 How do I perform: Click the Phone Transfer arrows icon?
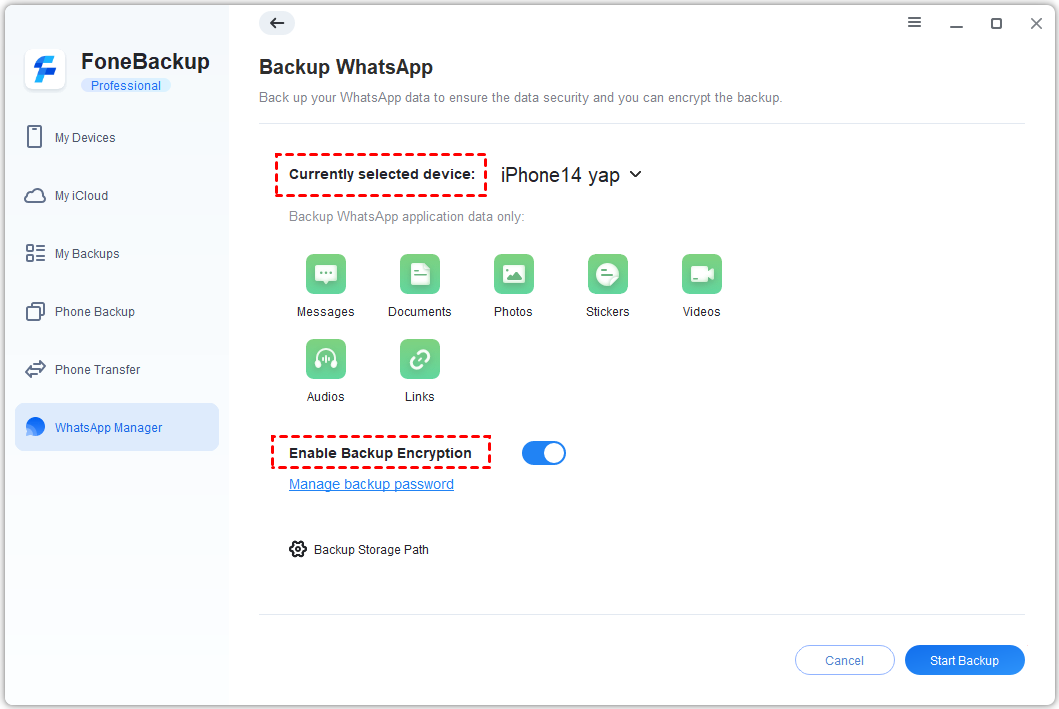click(x=35, y=369)
